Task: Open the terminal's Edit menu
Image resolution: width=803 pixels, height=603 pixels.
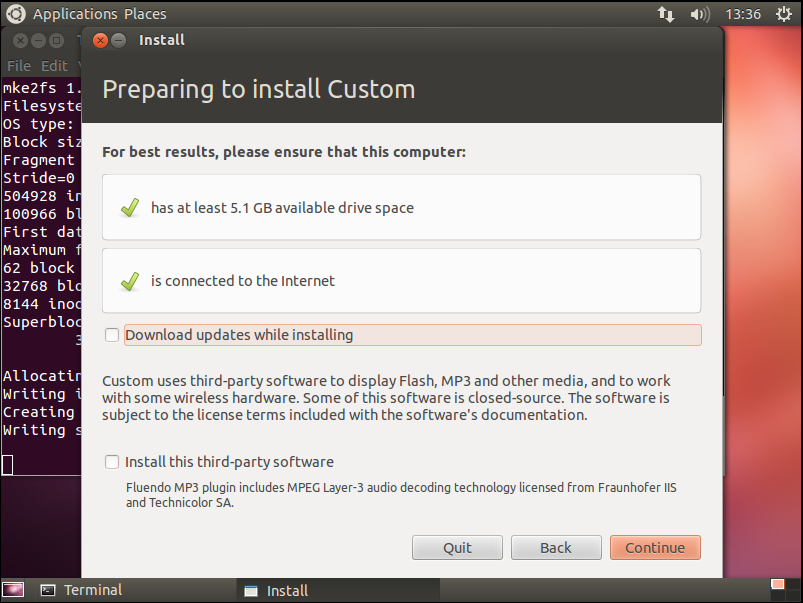Action: point(54,66)
